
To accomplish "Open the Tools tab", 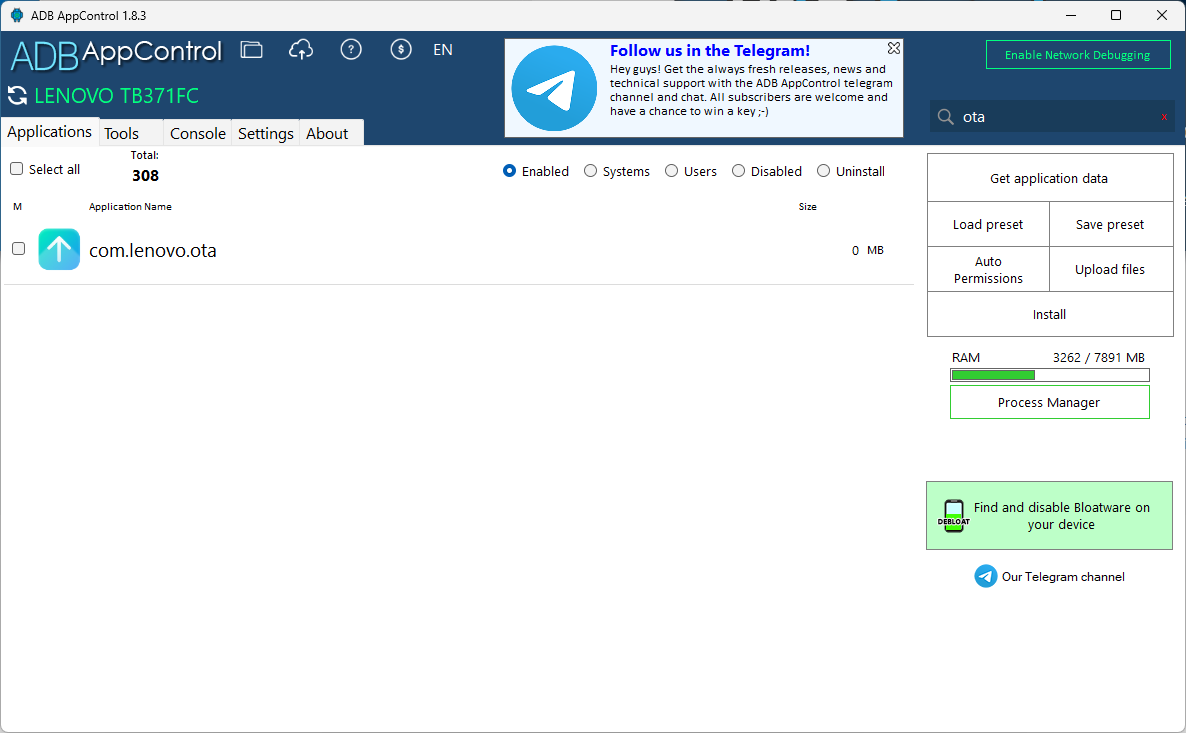I will [x=131, y=133].
